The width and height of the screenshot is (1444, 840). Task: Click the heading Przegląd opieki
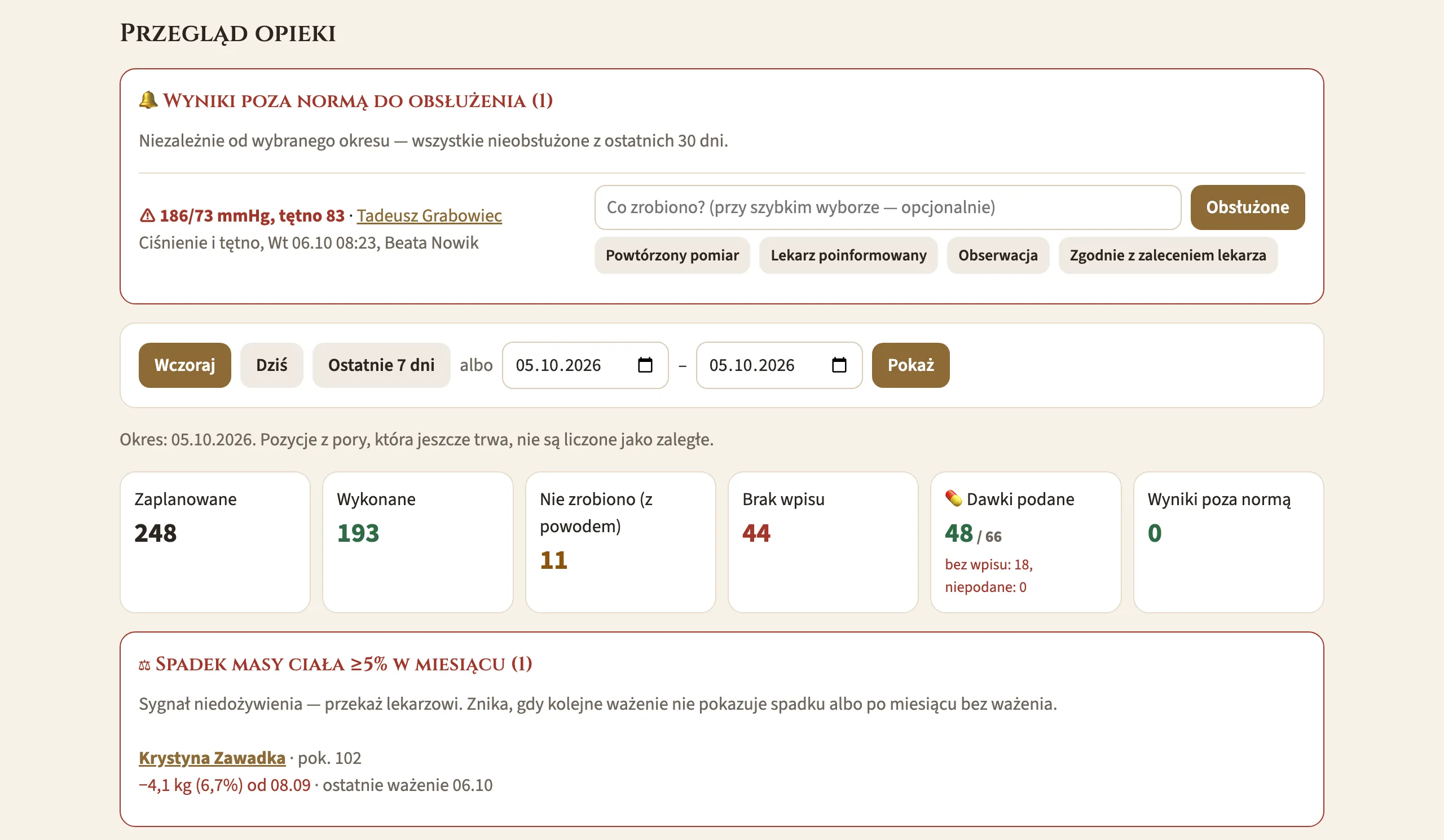(227, 33)
